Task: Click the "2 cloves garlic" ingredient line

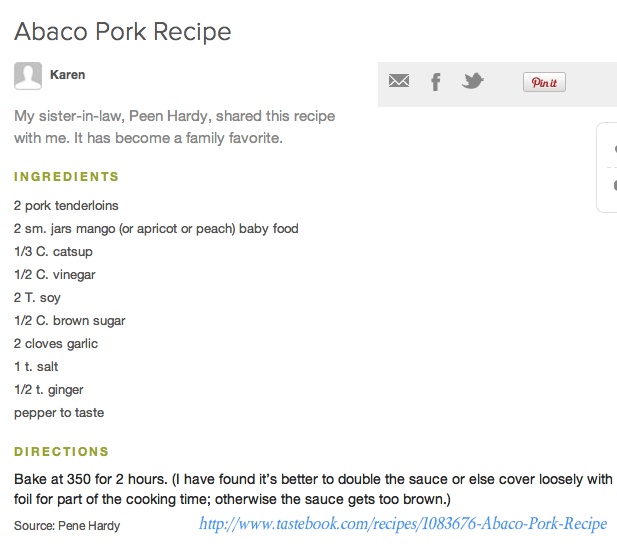Action: pyautogui.click(x=56, y=344)
